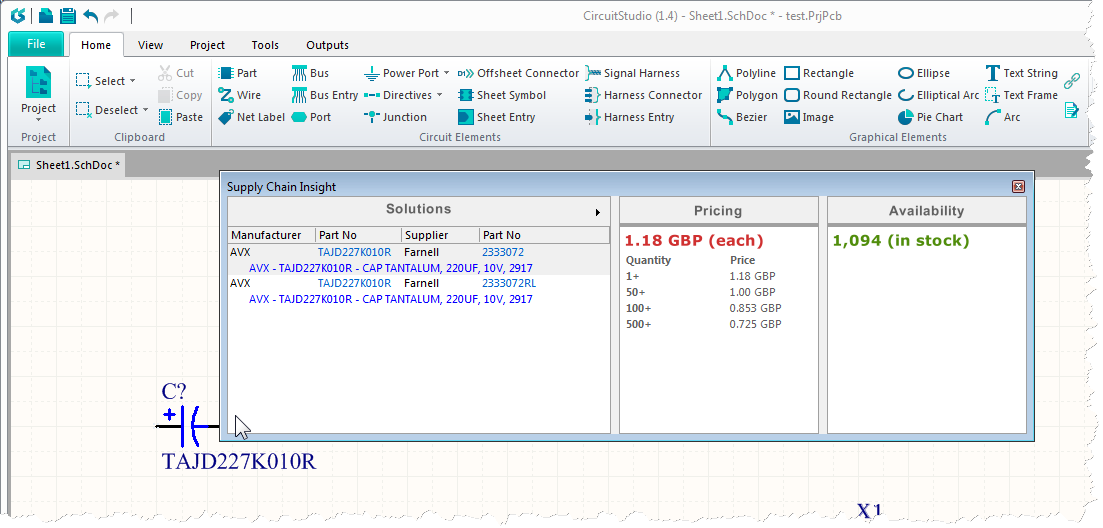
Task: Click the second TAJD227K010R manufacturer part link
Action: click(x=354, y=283)
